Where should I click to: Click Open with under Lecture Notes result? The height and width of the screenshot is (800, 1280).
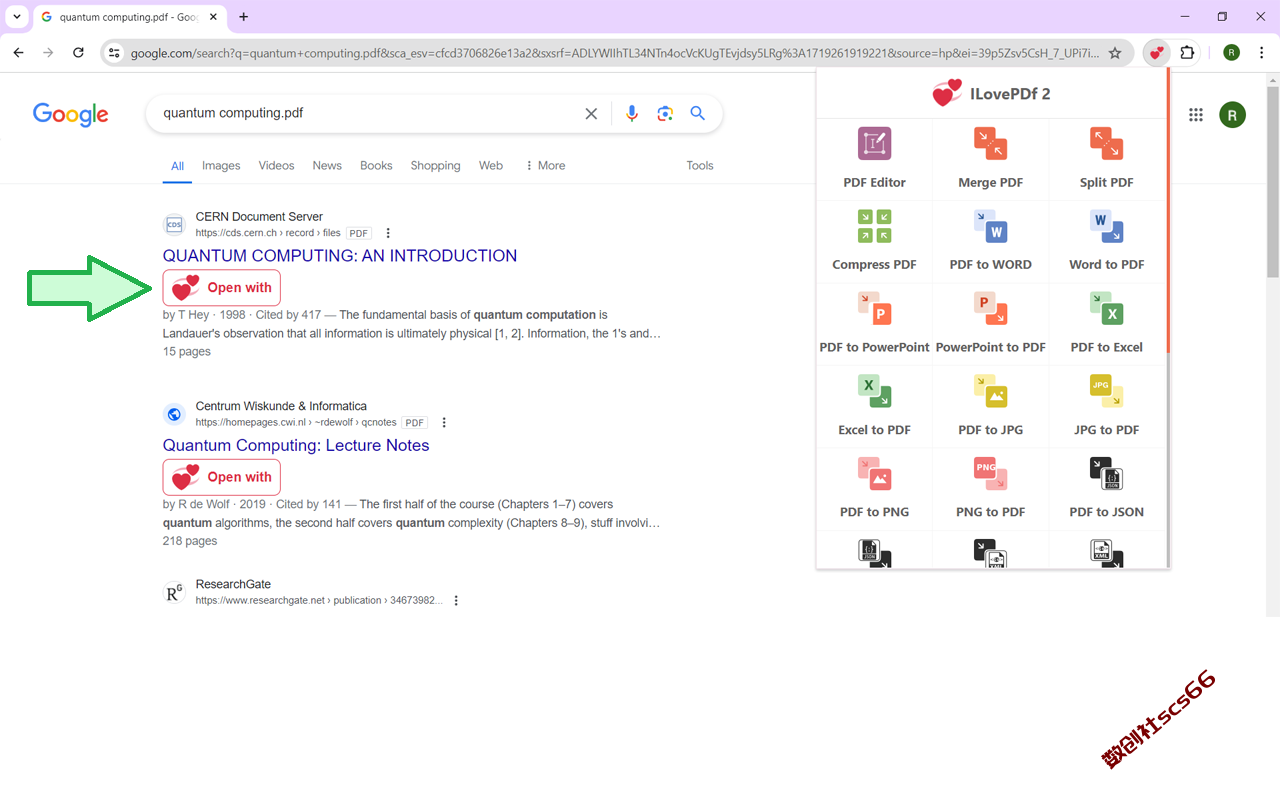(x=222, y=477)
